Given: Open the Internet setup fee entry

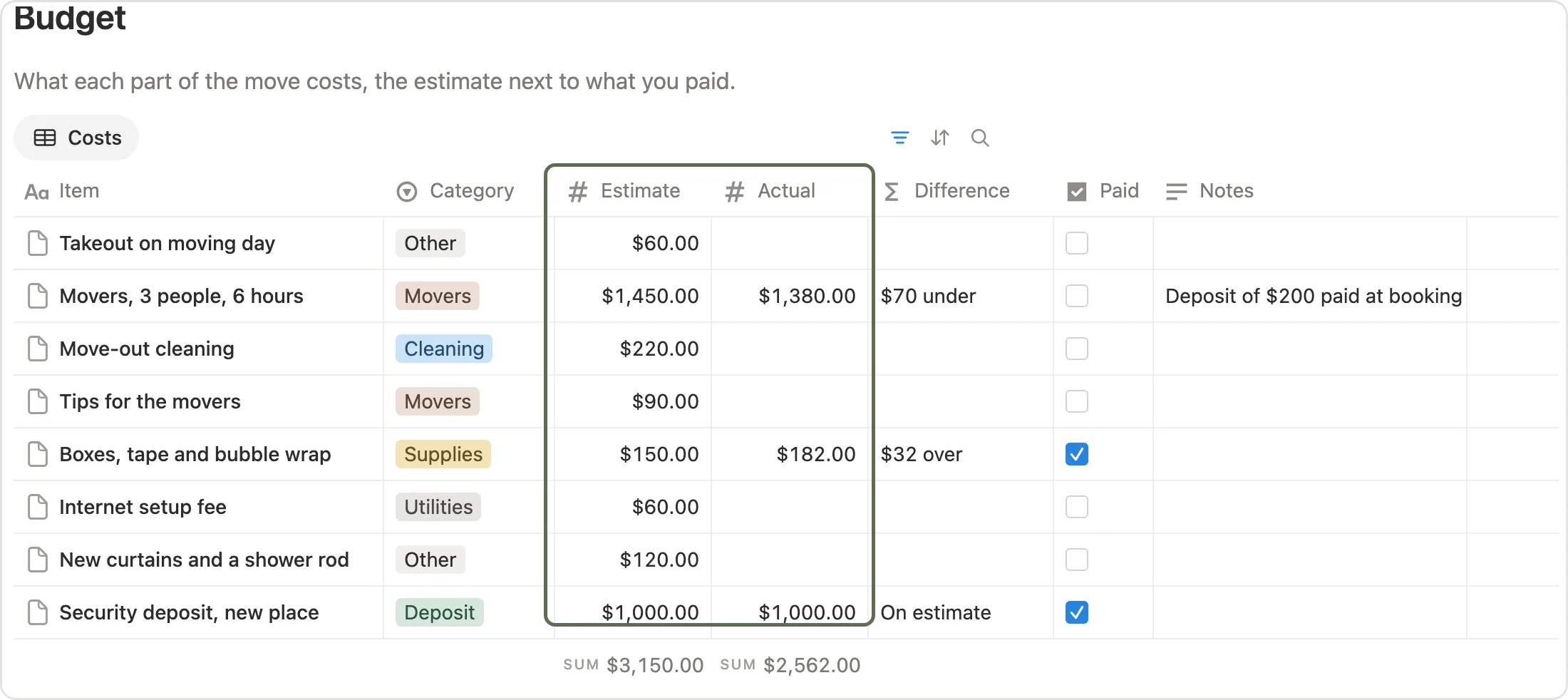Looking at the screenshot, I should pyautogui.click(x=143, y=507).
